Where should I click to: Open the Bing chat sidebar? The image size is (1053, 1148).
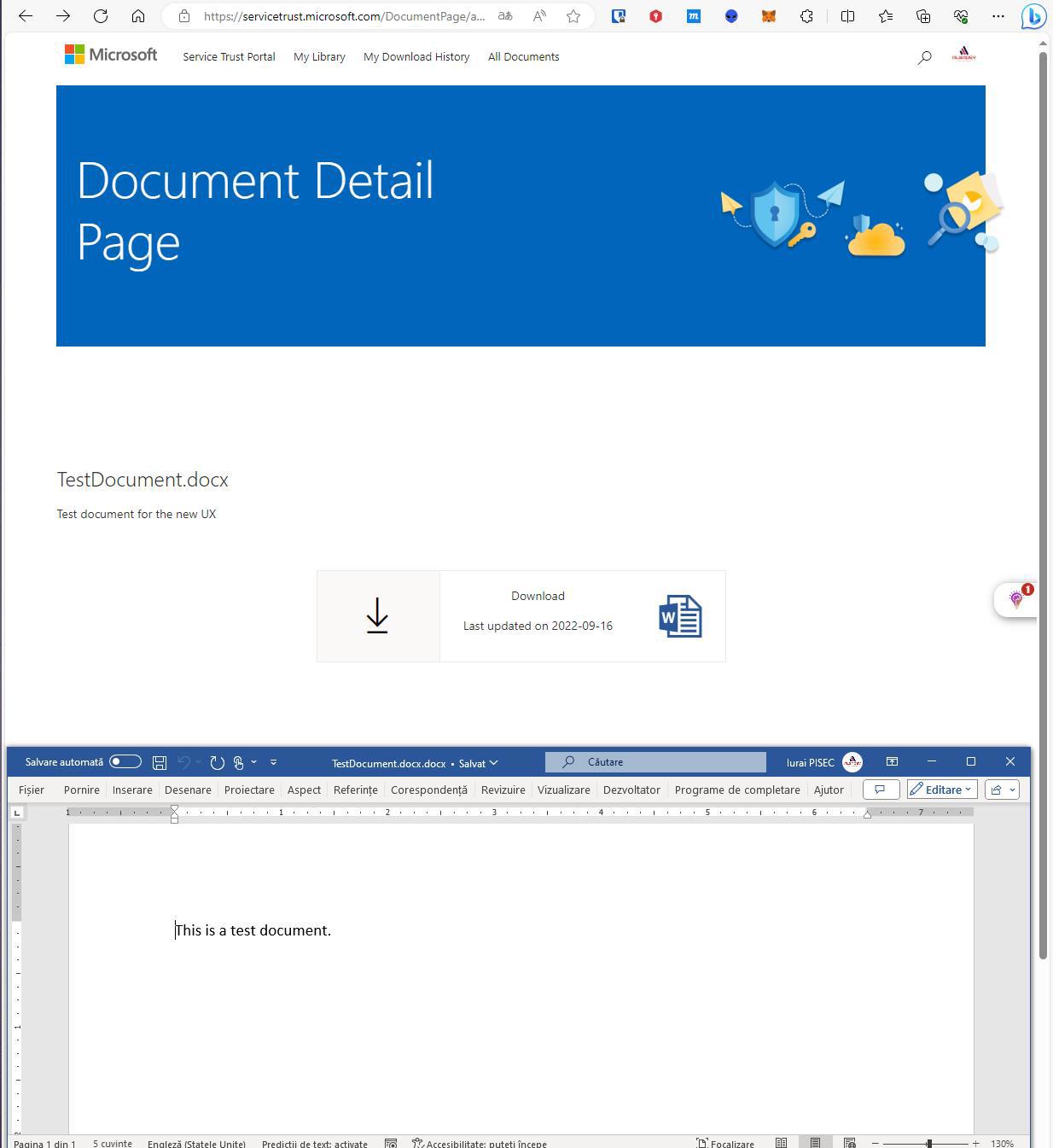[1034, 16]
